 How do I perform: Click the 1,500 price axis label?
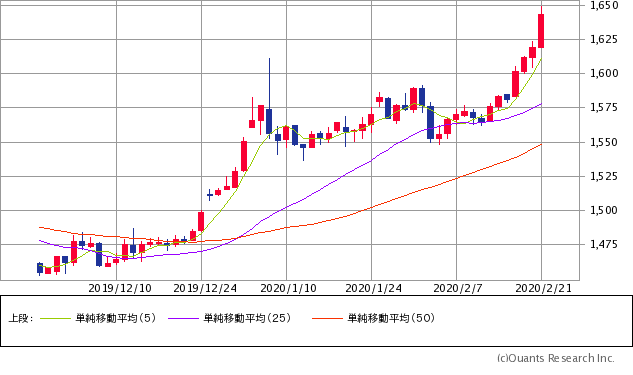coord(604,210)
